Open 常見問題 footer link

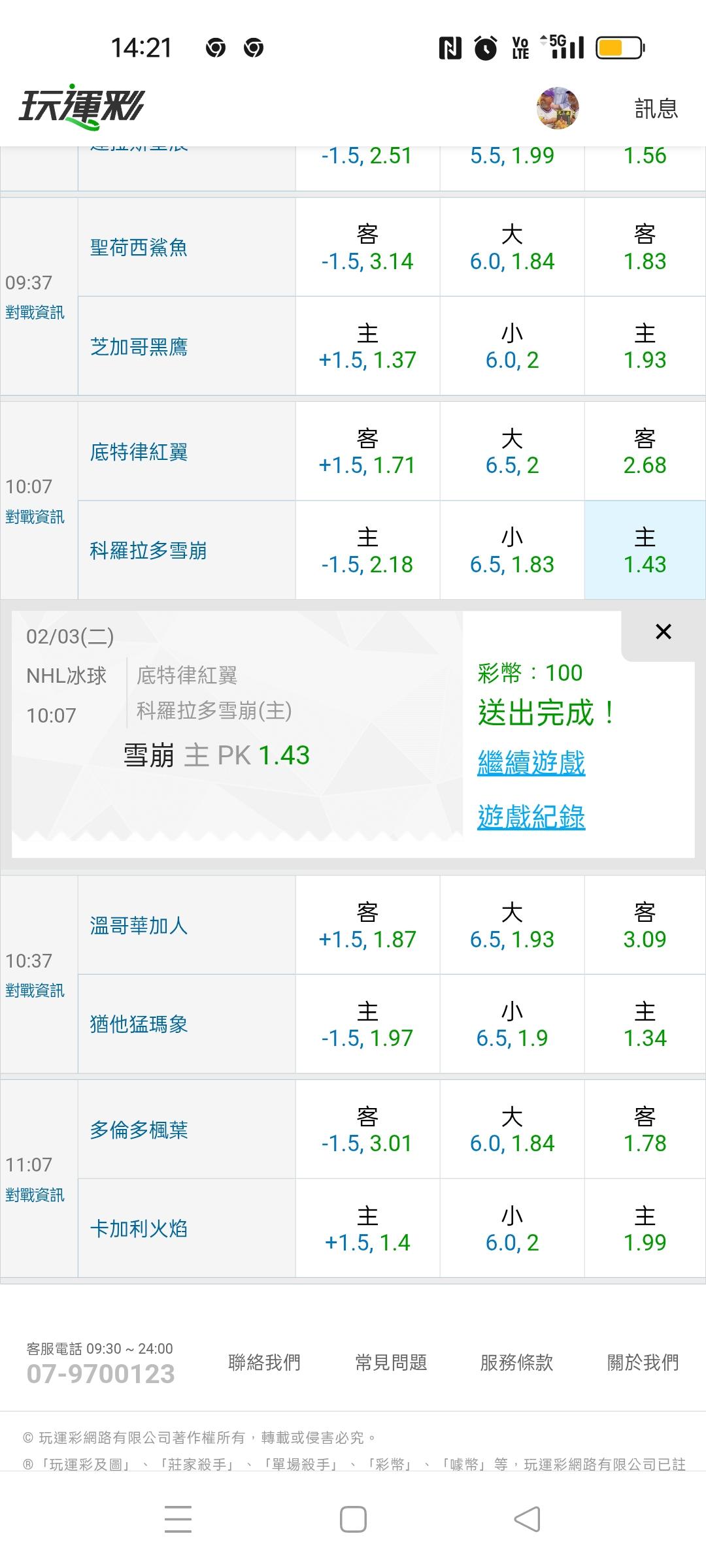pos(391,1363)
